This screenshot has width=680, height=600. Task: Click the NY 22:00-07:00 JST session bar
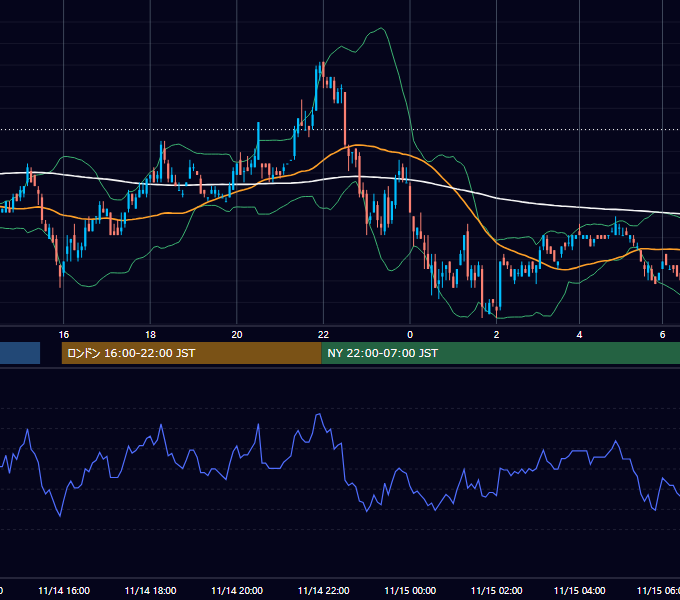(500, 353)
